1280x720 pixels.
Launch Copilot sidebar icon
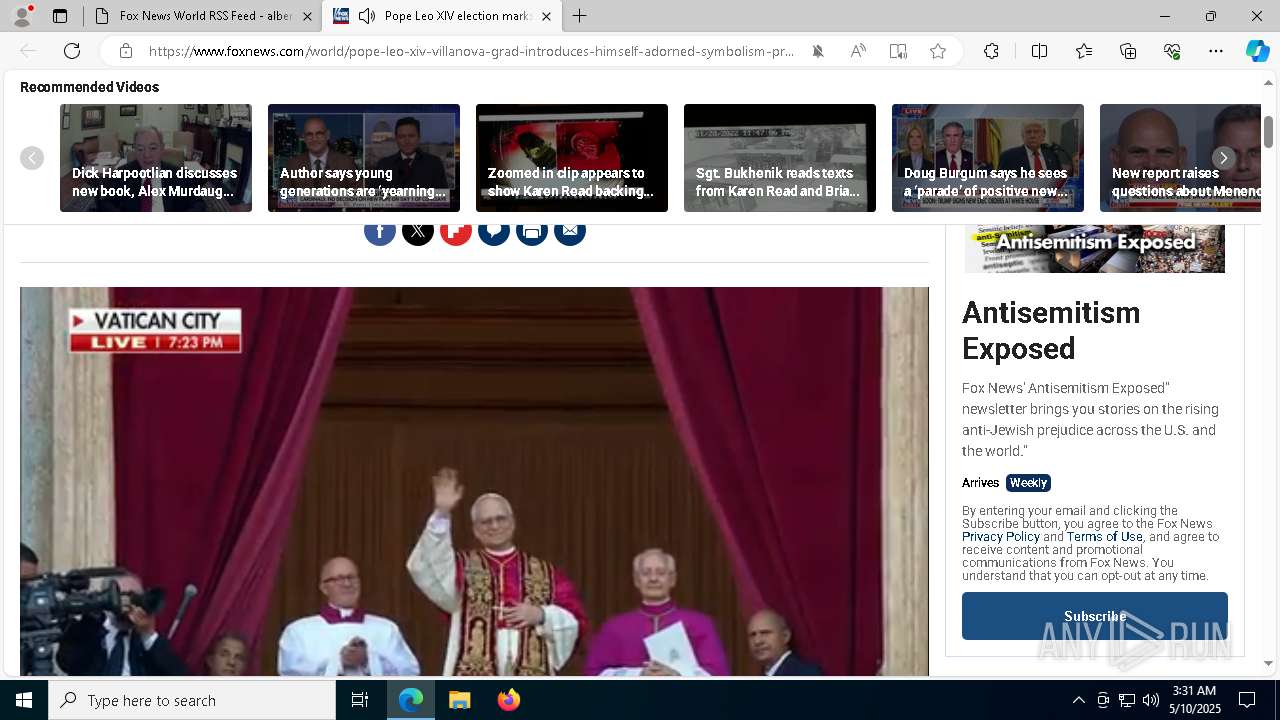(x=1257, y=51)
